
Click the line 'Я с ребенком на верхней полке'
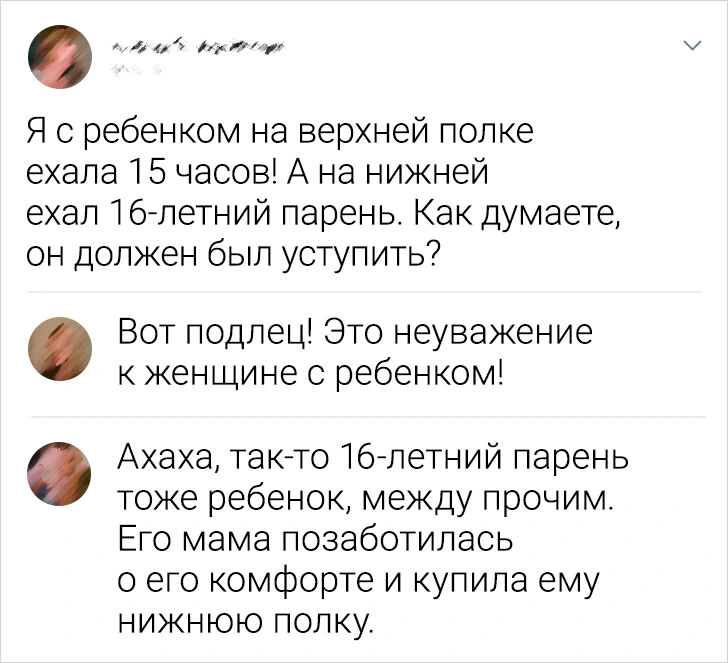(x=280, y=133)
